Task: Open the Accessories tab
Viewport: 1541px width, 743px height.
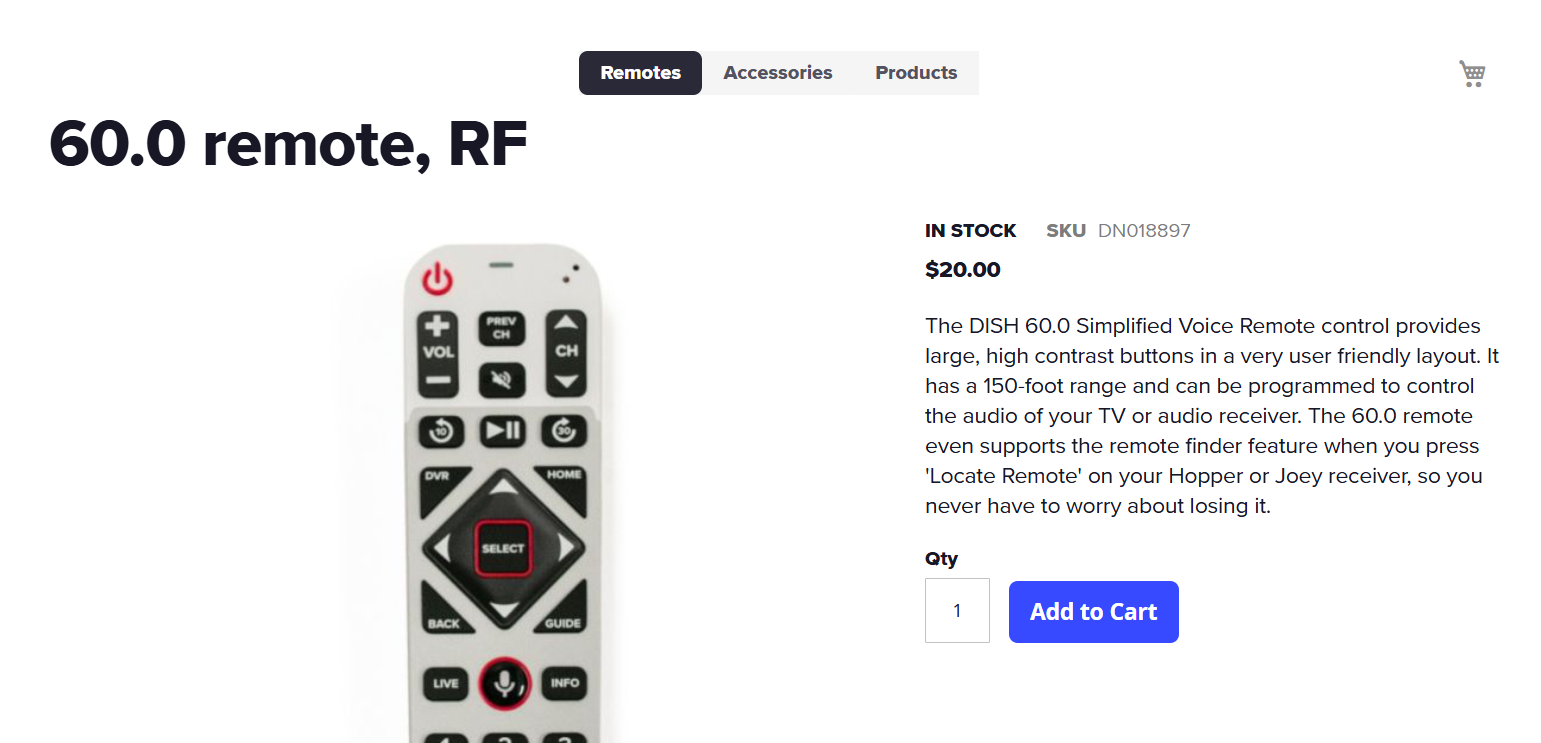Action: pyautogui.click(x=777, y=73)
